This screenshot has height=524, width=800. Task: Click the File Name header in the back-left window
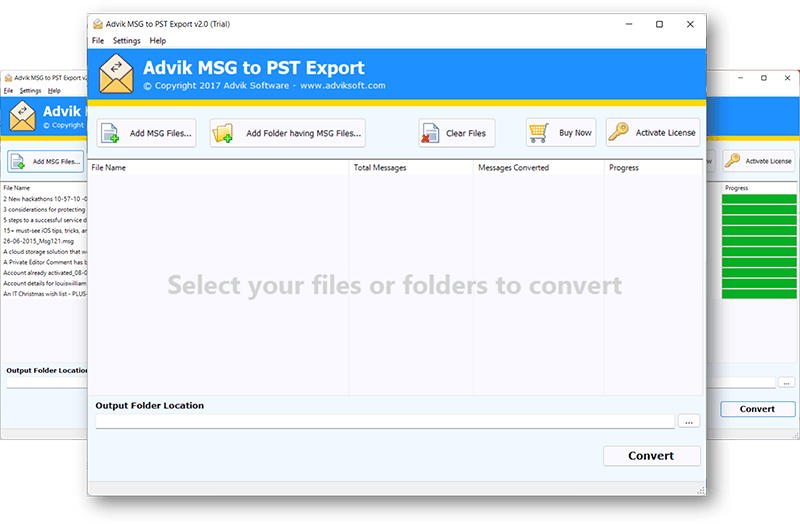pos(17,188)
